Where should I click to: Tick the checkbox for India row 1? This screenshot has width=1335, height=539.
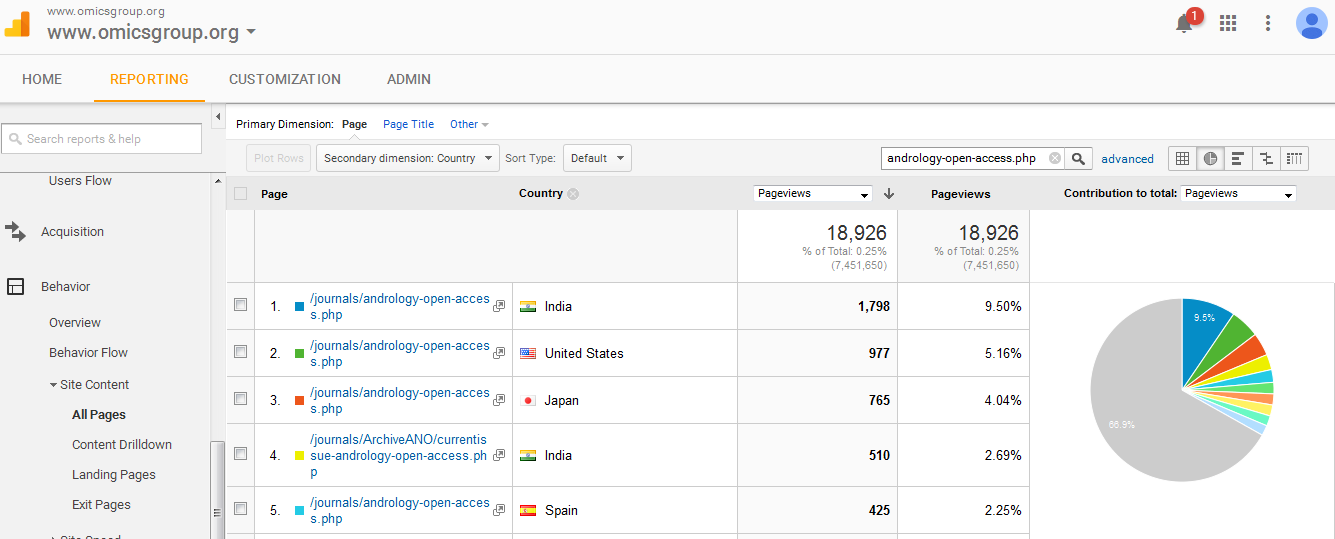[240, 305]
